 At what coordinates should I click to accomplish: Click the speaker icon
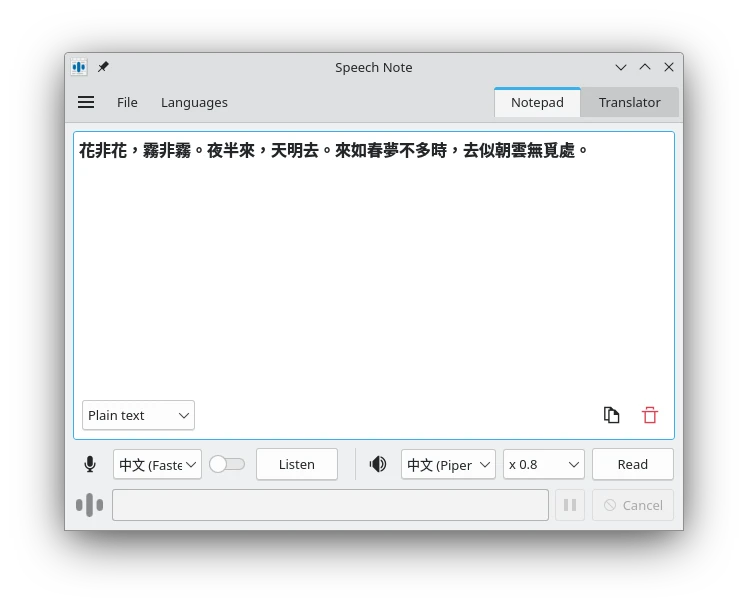pos(378,464)
